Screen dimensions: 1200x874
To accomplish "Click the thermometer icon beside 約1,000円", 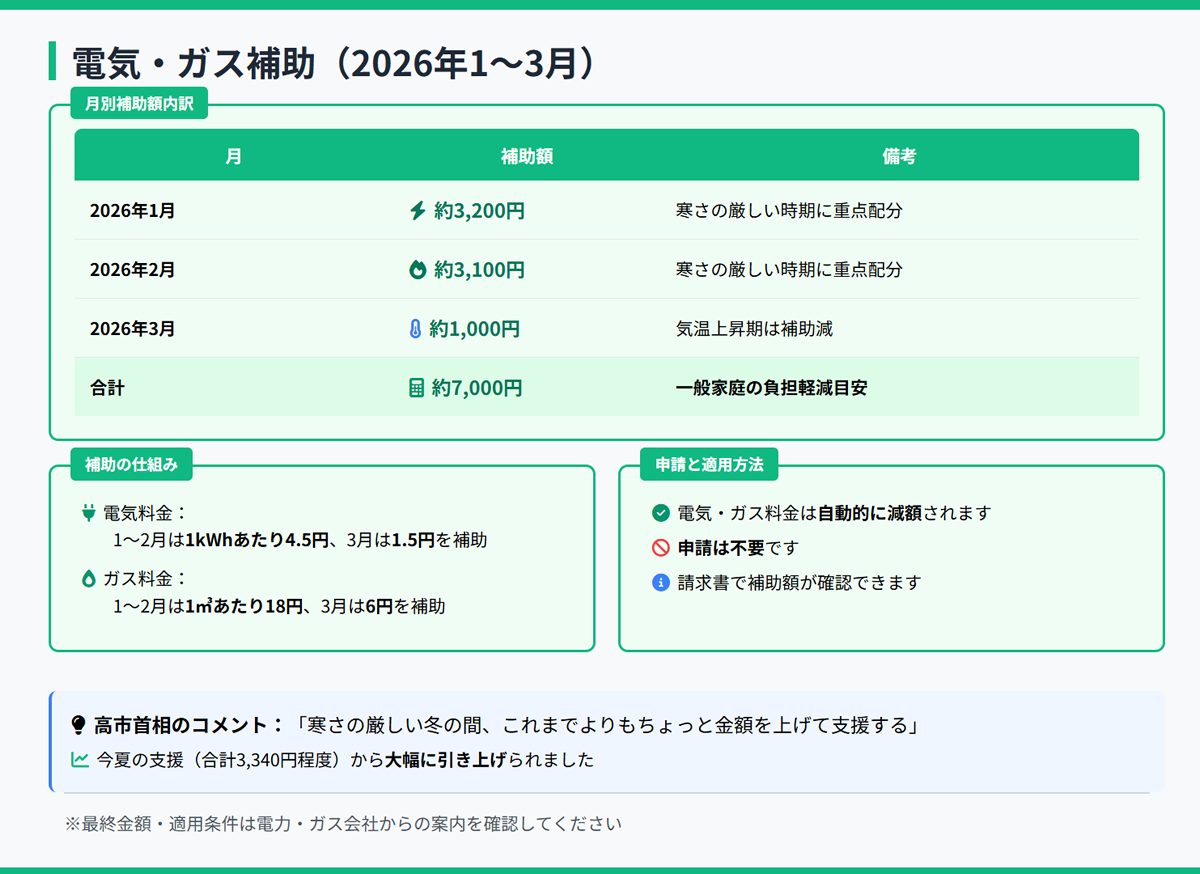I will [x=415, y=329].
